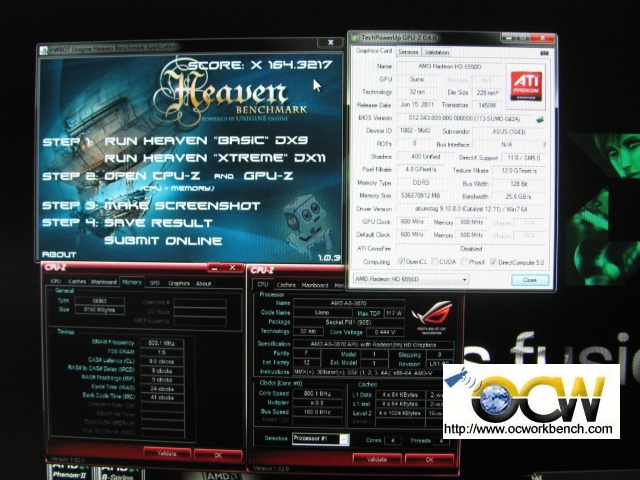Open the SPD tab in left CPU-Z window
Viewport: 640px width, 480px height.
coord(154,282)
